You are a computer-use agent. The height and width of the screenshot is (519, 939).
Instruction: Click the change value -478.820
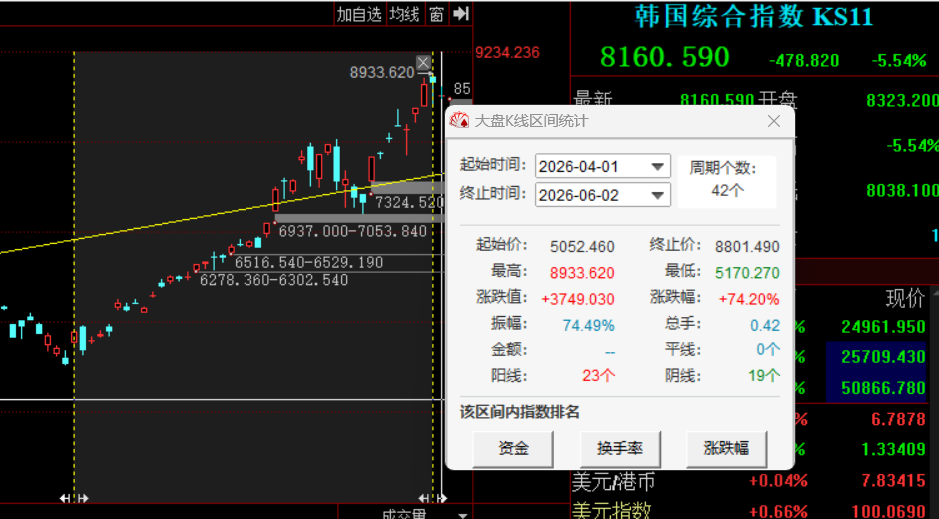[x=804, y=60]
